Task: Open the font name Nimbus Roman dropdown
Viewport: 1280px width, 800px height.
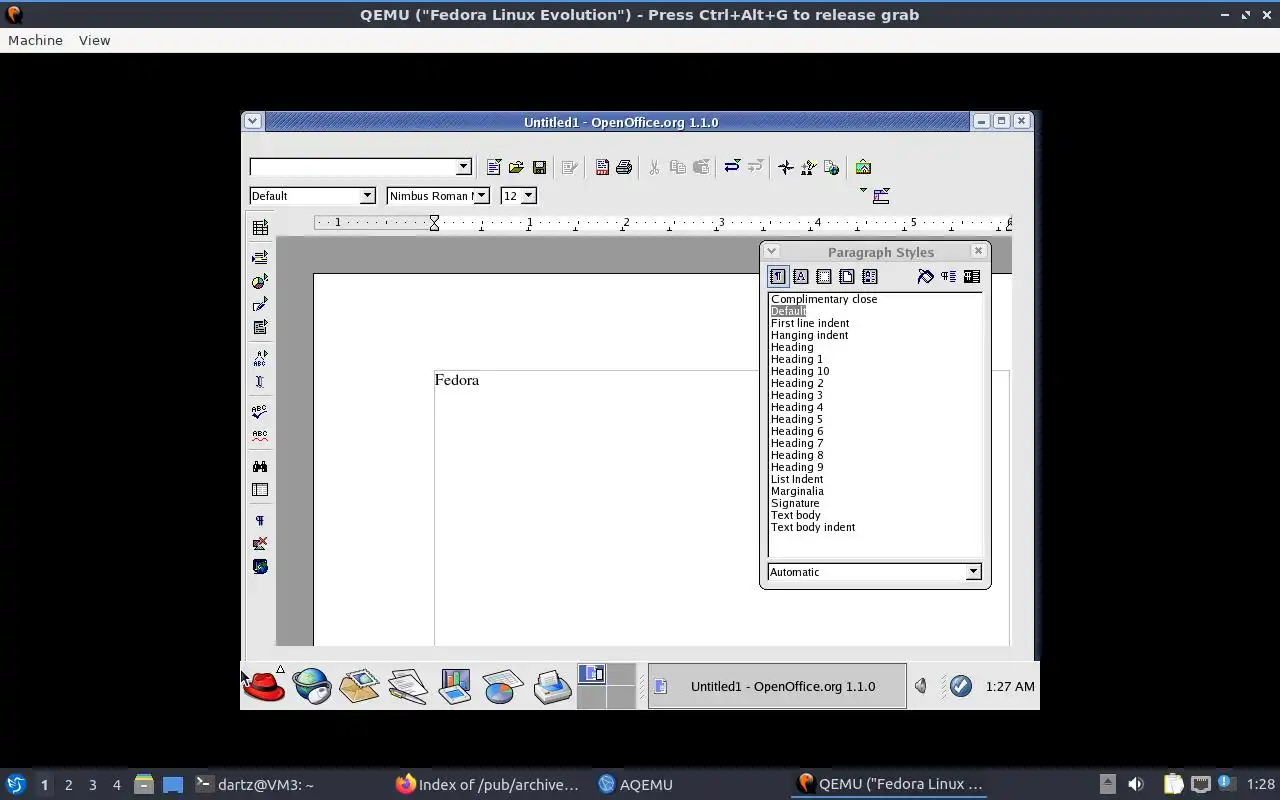Action: pos(481,196)
